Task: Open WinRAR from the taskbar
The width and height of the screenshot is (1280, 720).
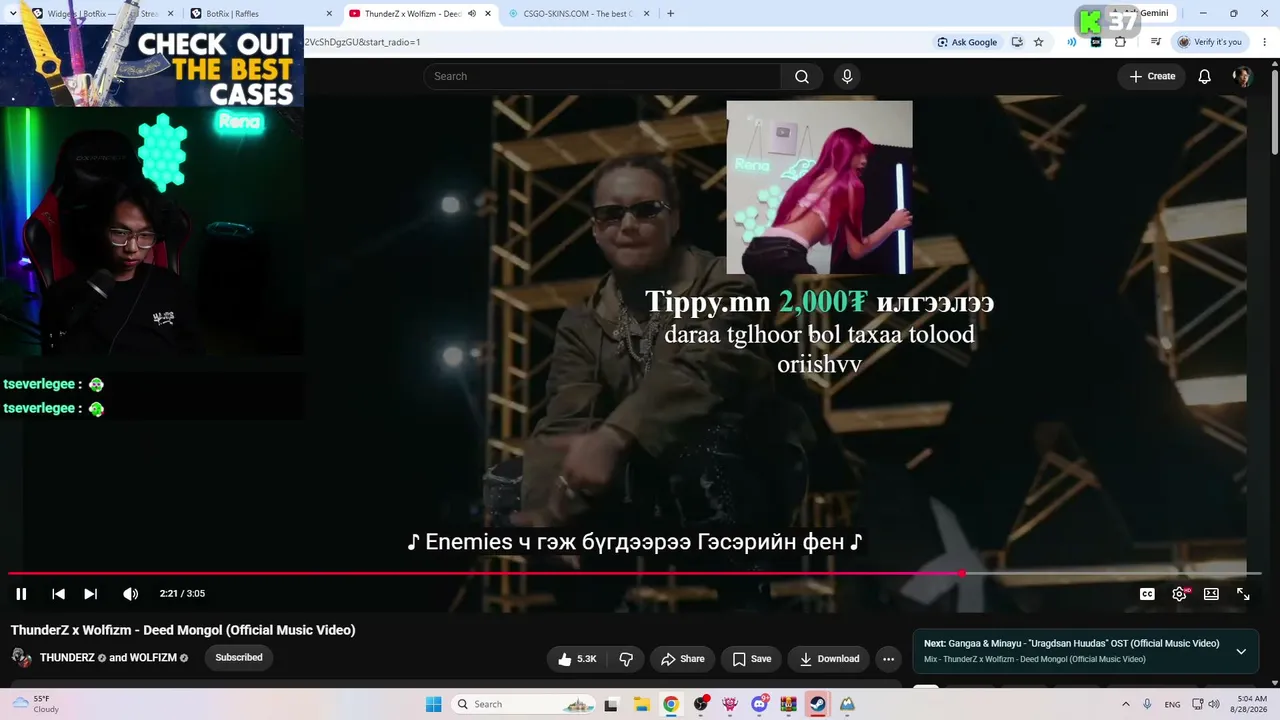Action: (x=788, y=704)
